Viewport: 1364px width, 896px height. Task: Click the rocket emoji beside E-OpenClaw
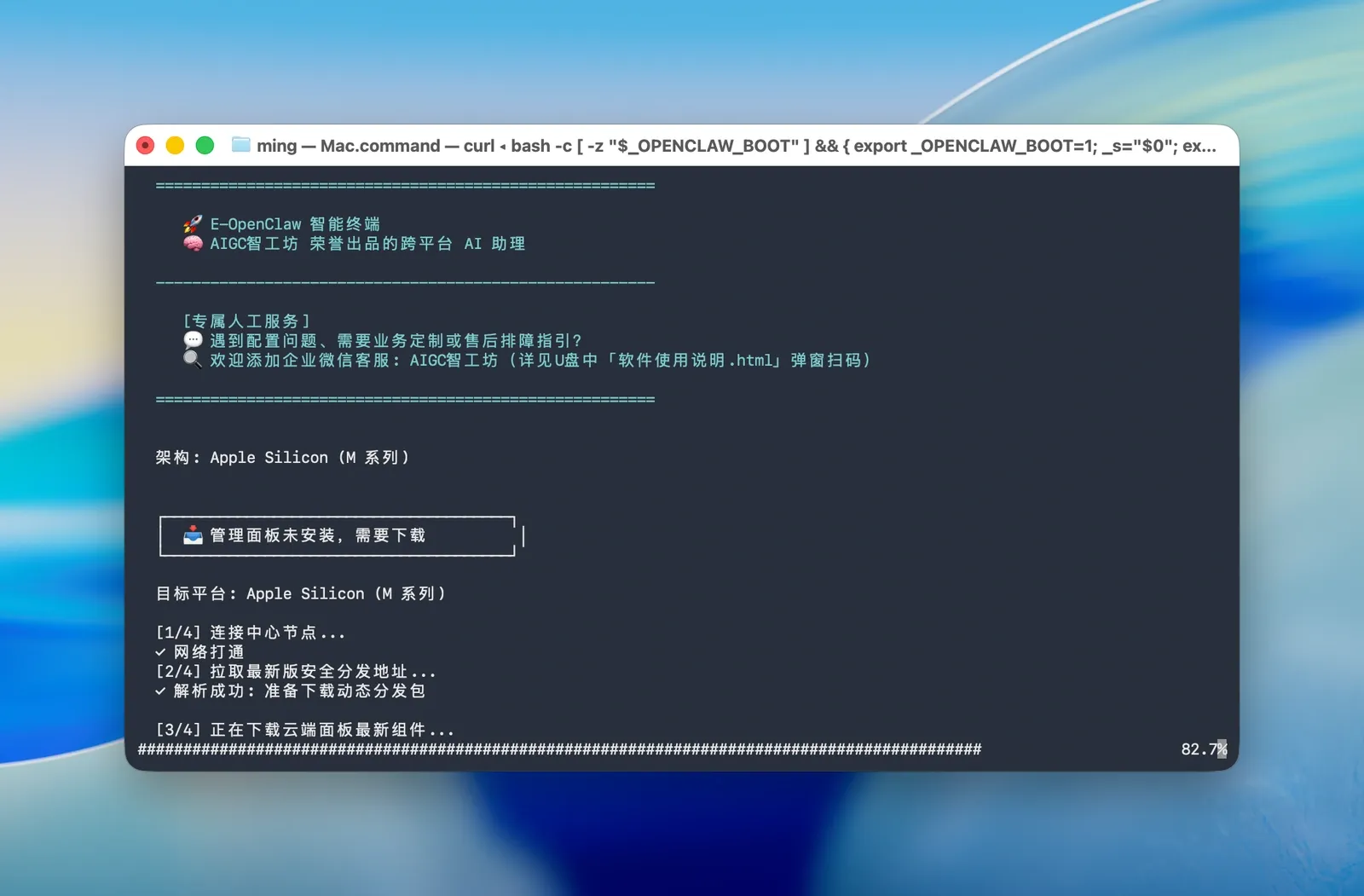pyautogui.click(x=193, y=224)
